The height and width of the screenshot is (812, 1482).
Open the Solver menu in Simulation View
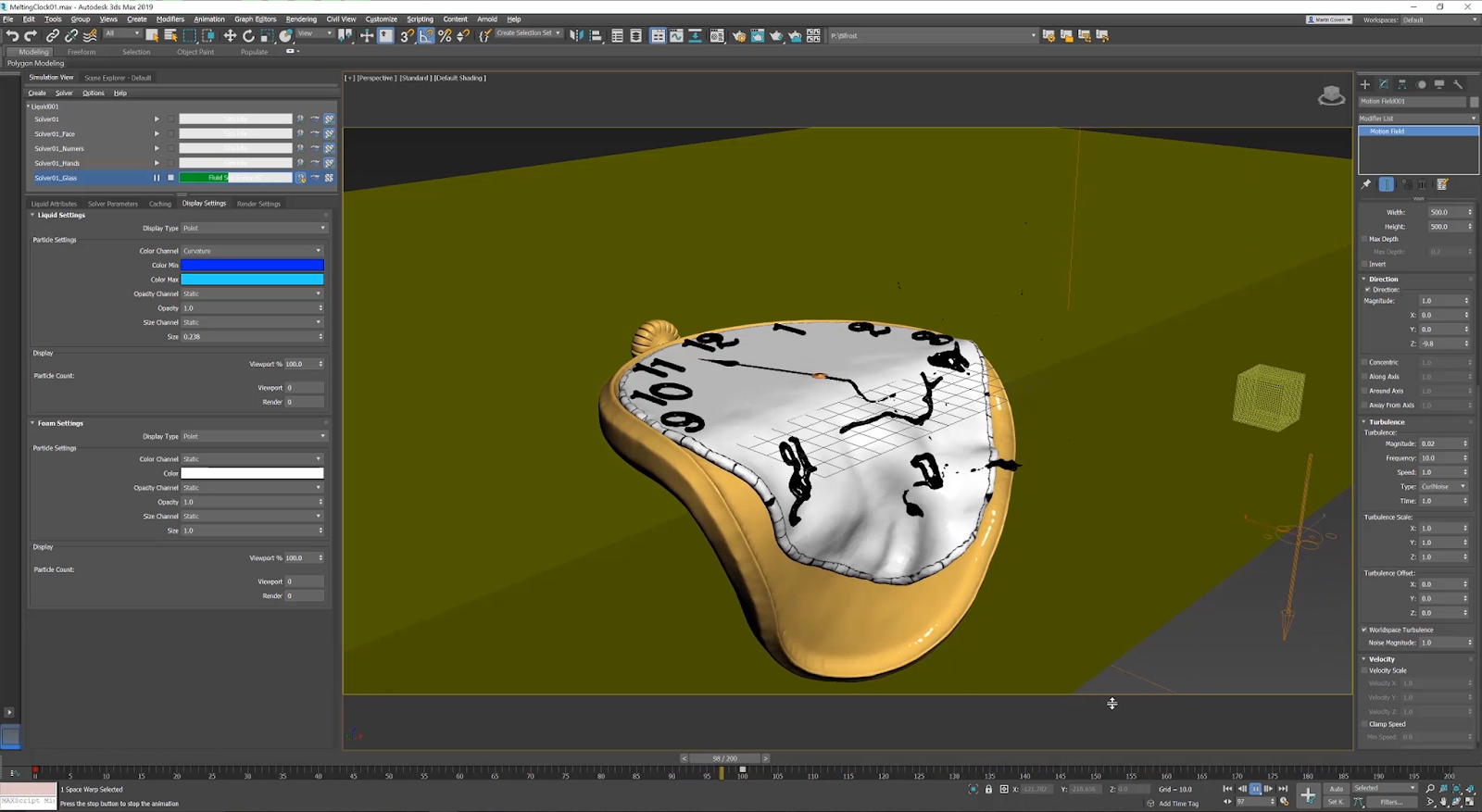pos(64,93)
